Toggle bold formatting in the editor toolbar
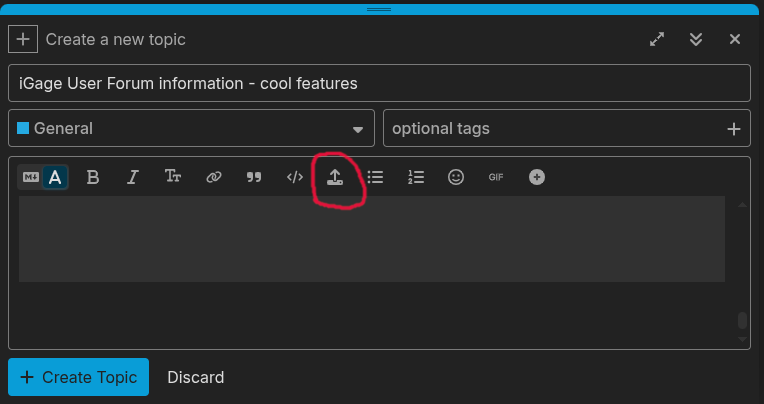Image resolution: width=764 pixels, height=404 pixels. pyautogui.click(x=93, y=177)
